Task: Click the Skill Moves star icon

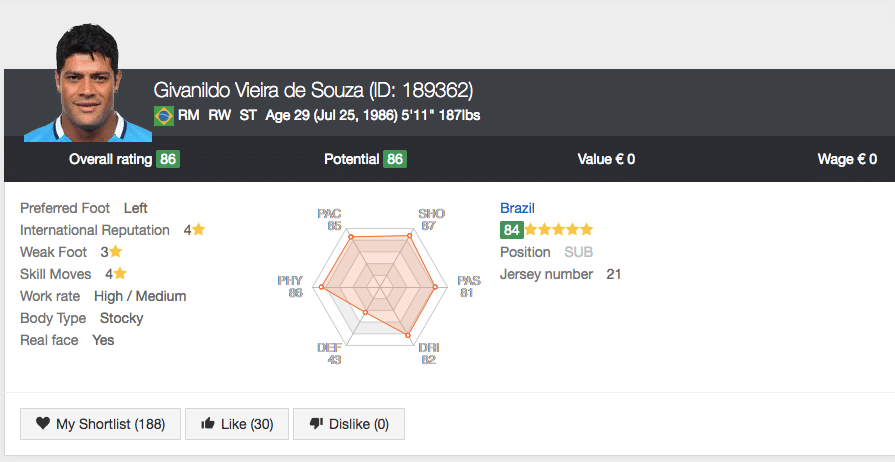Action: (119, 274)
